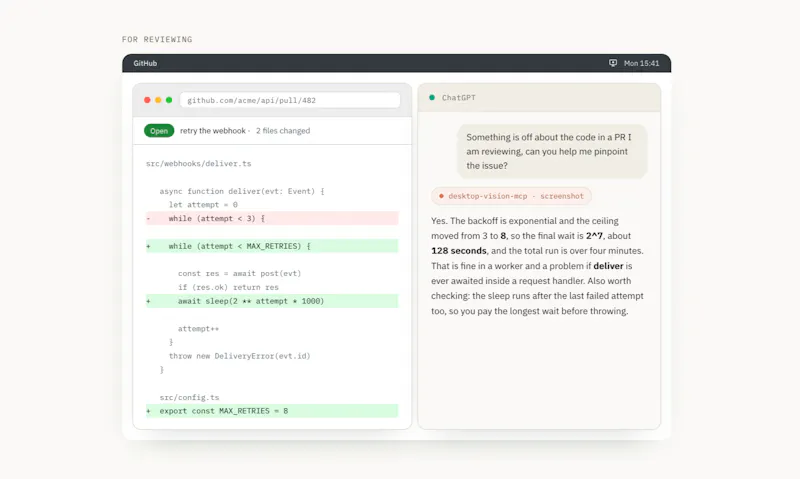The height and width of the screenshot is (479, 800).
Task: Select the added line 'export const MAX_RETRIES = 8'
Action: pyautogui.click(x=272, y=411)
